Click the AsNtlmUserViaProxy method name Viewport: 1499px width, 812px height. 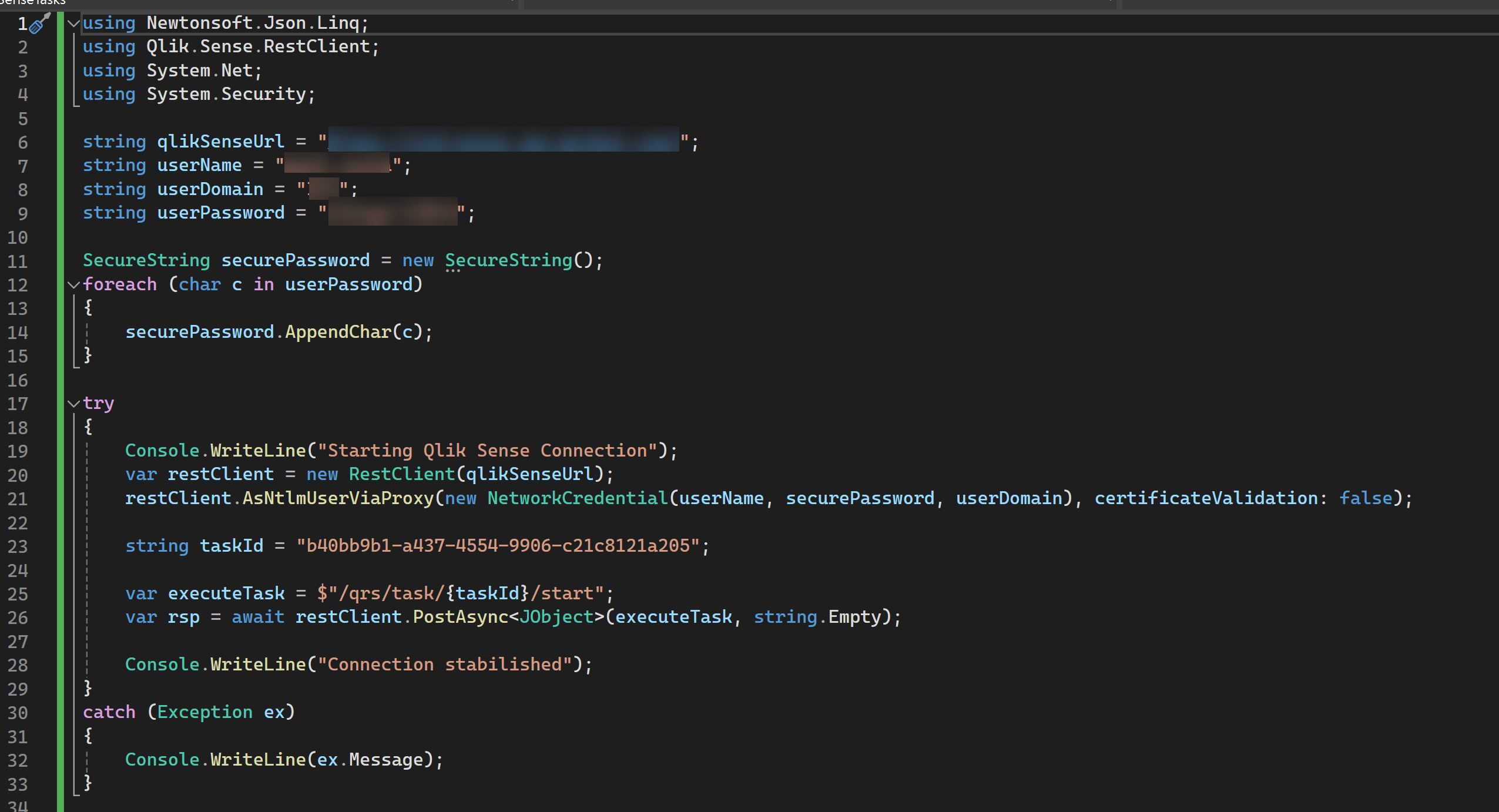[338, 498]
